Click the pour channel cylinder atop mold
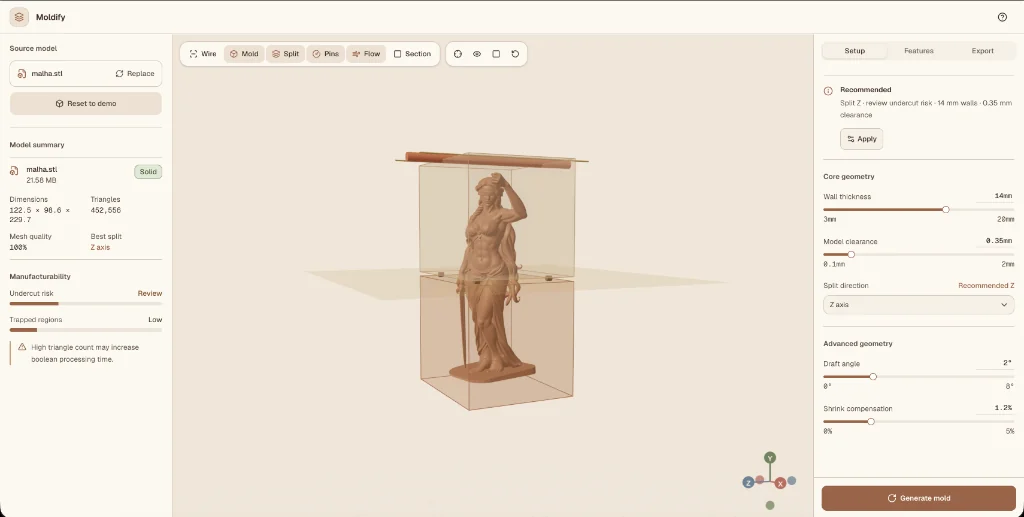 (x=487, y=159)
